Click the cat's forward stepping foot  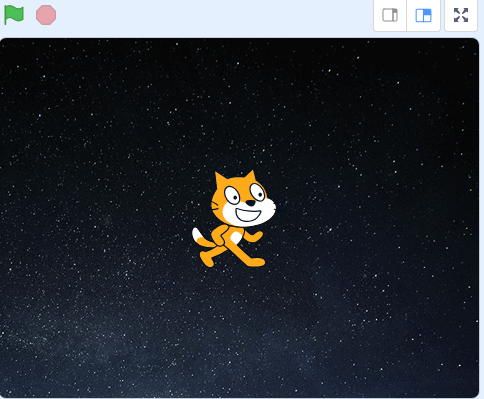256,262
